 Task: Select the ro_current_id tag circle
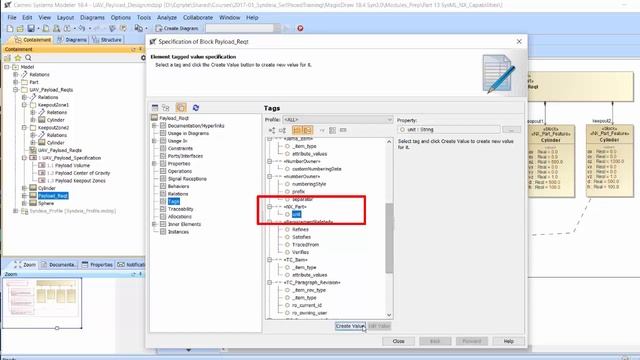pos(287,305)
